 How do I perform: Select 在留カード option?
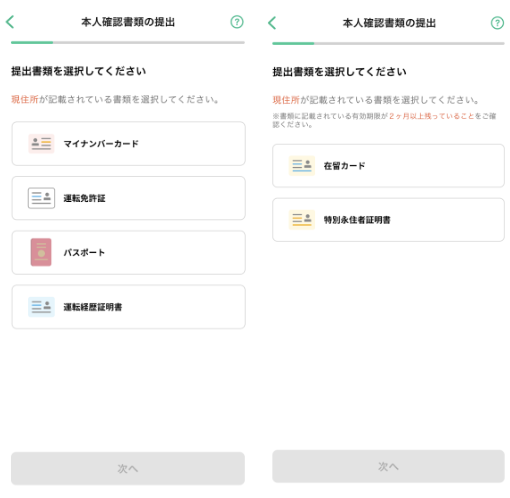point(388,166)
